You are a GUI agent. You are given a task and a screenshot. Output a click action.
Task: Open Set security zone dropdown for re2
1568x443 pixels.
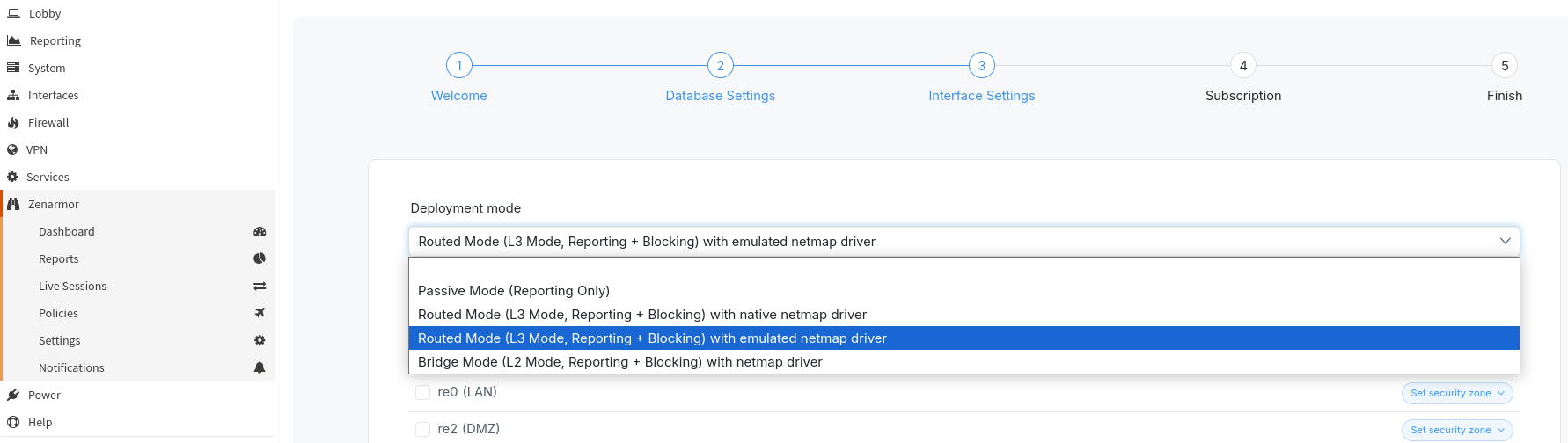1456,431
